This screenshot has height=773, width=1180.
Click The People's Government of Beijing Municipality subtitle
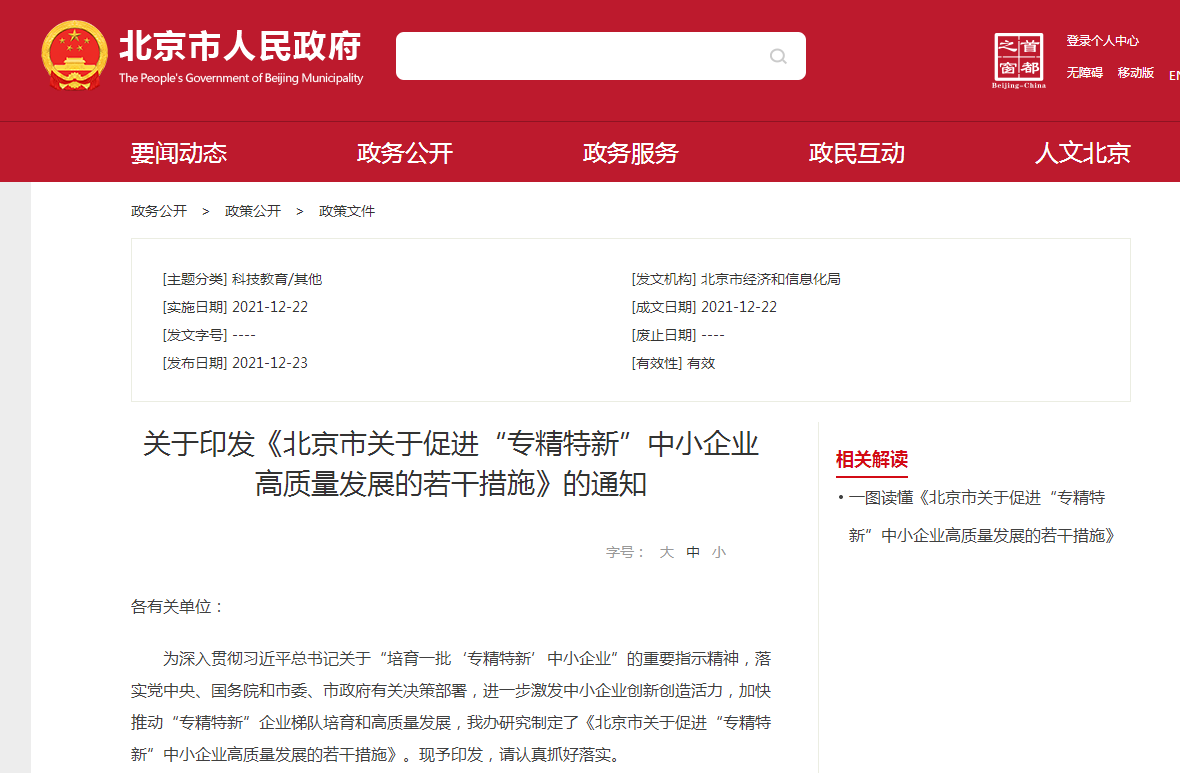point(241,78)
